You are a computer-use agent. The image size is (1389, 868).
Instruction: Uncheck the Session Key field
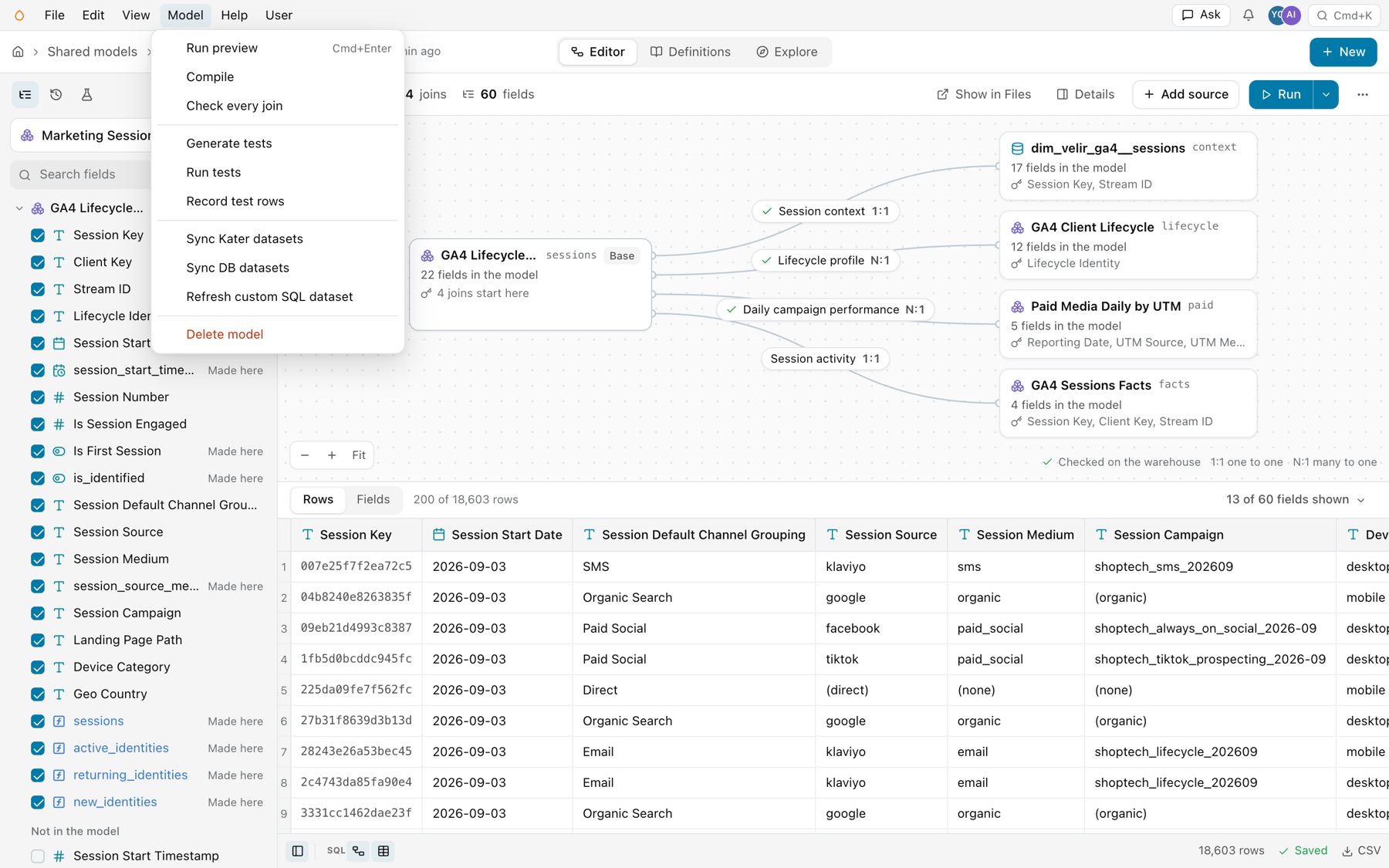tap(38, 235)
